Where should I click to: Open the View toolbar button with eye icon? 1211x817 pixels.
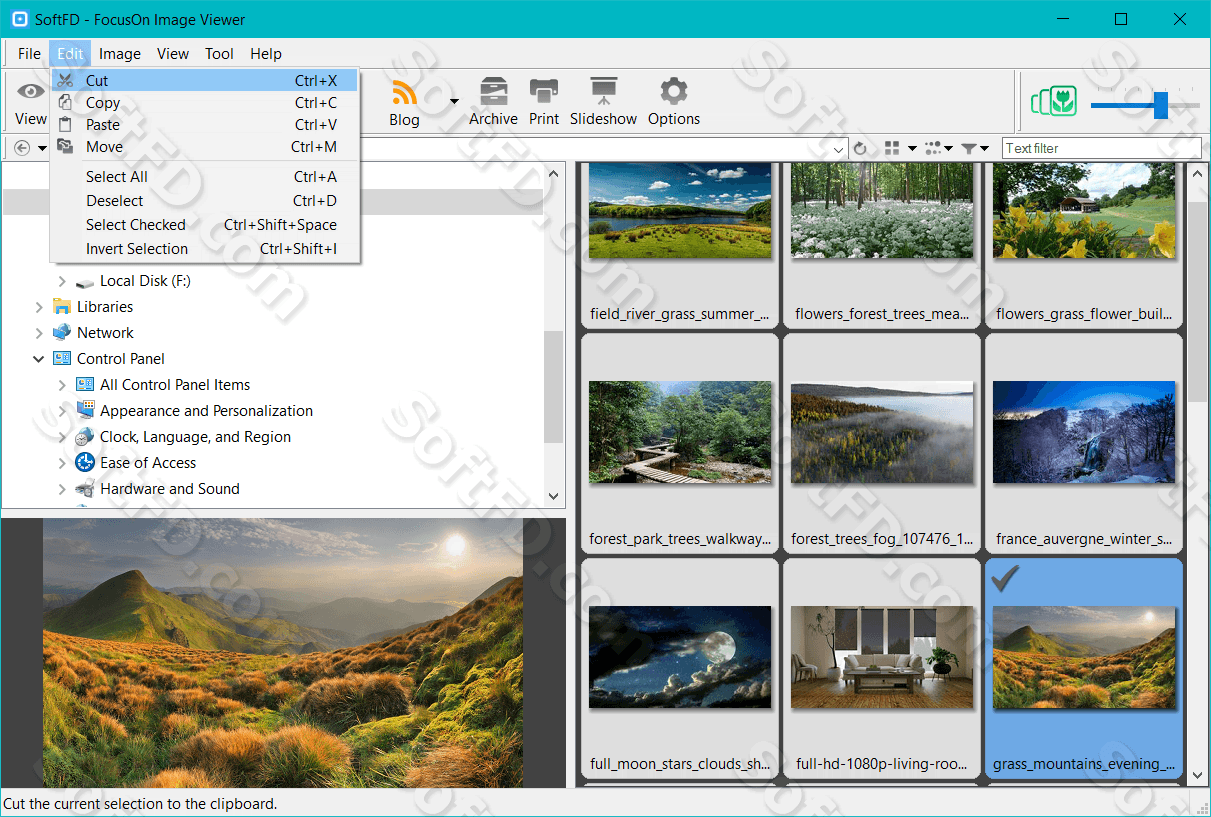(x=30, y=102)
